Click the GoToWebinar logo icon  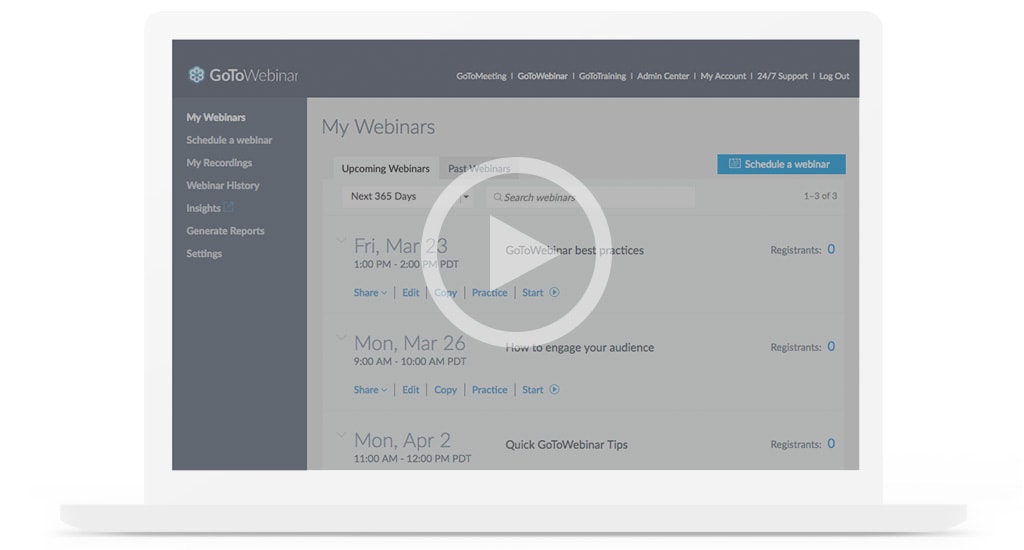[196, 75]
